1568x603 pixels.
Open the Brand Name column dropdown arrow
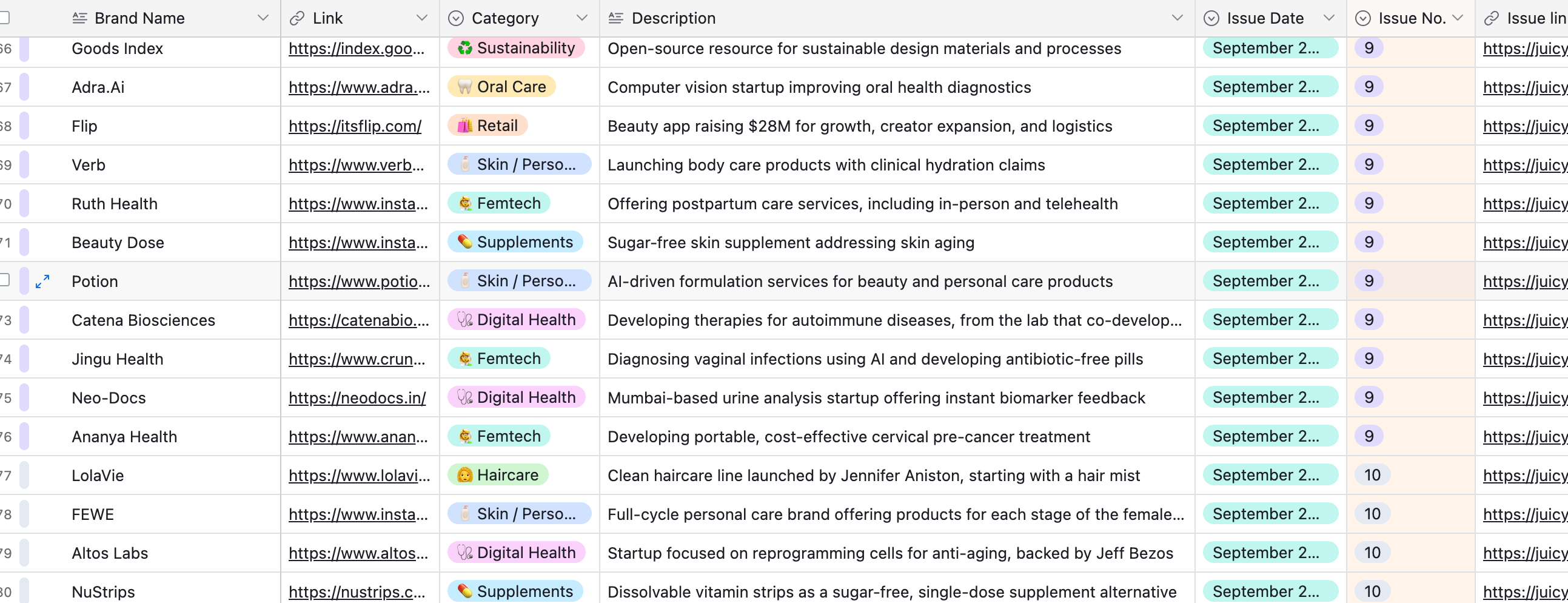pos(263,18)
